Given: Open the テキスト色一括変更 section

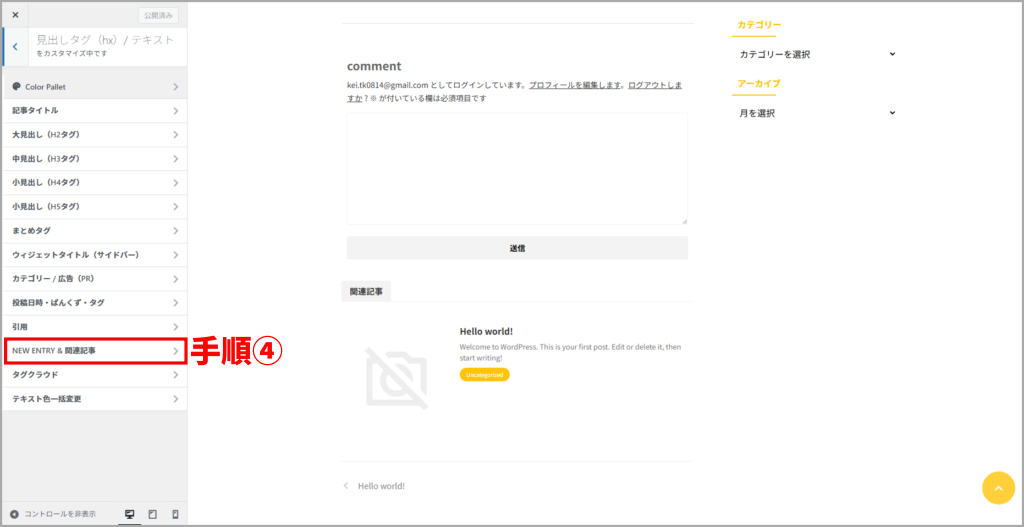Looking at the screenshot, I should (x=95, y=399).
